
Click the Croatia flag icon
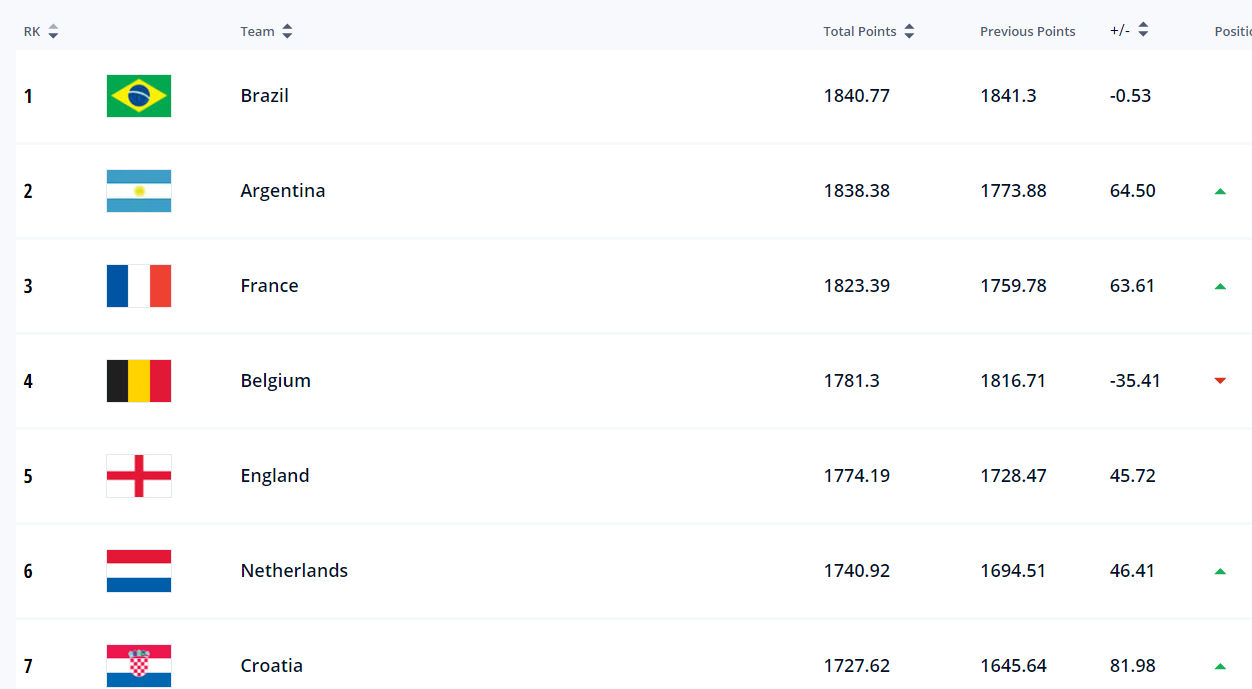point(139,666)
